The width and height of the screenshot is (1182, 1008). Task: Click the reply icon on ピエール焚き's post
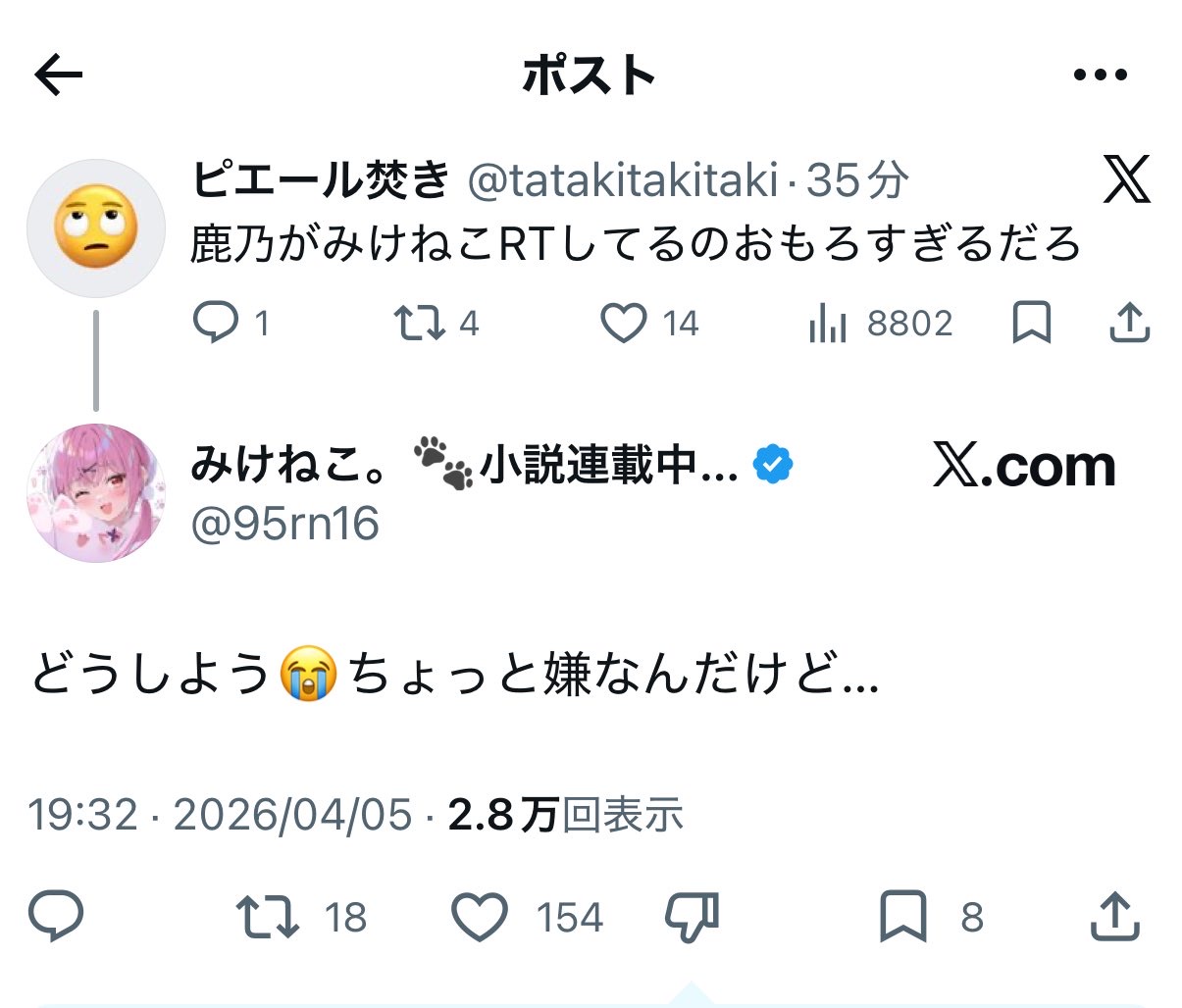point(215,323)
